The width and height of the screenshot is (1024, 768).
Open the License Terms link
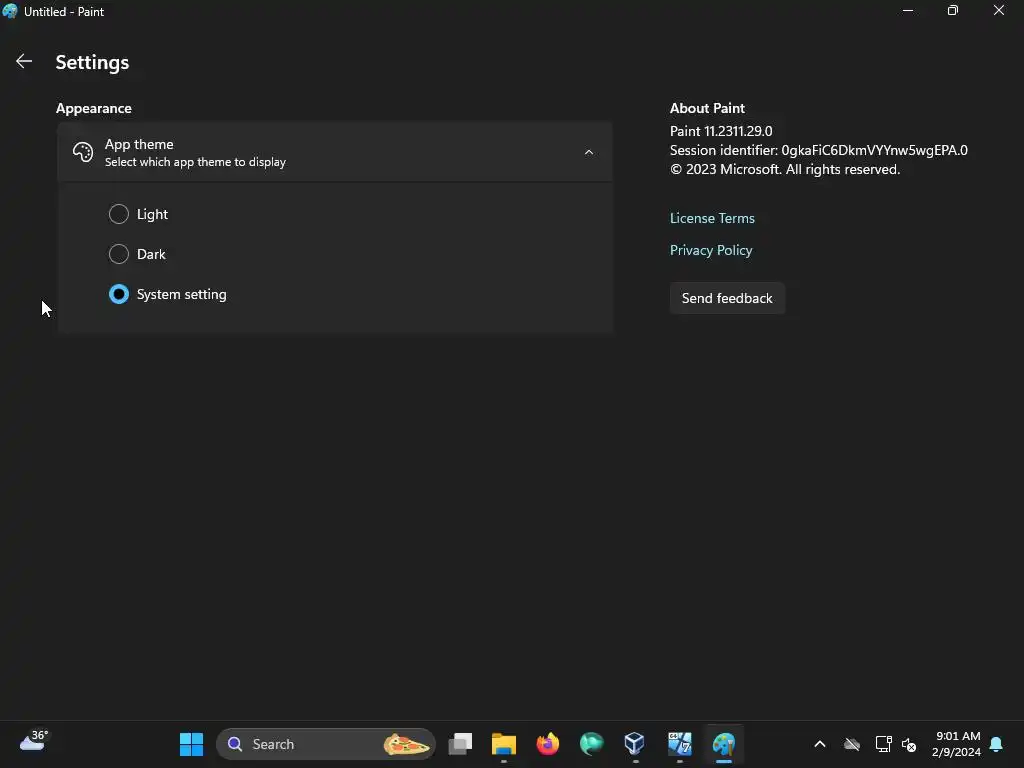pyautogui.click(x=712, y=218)
